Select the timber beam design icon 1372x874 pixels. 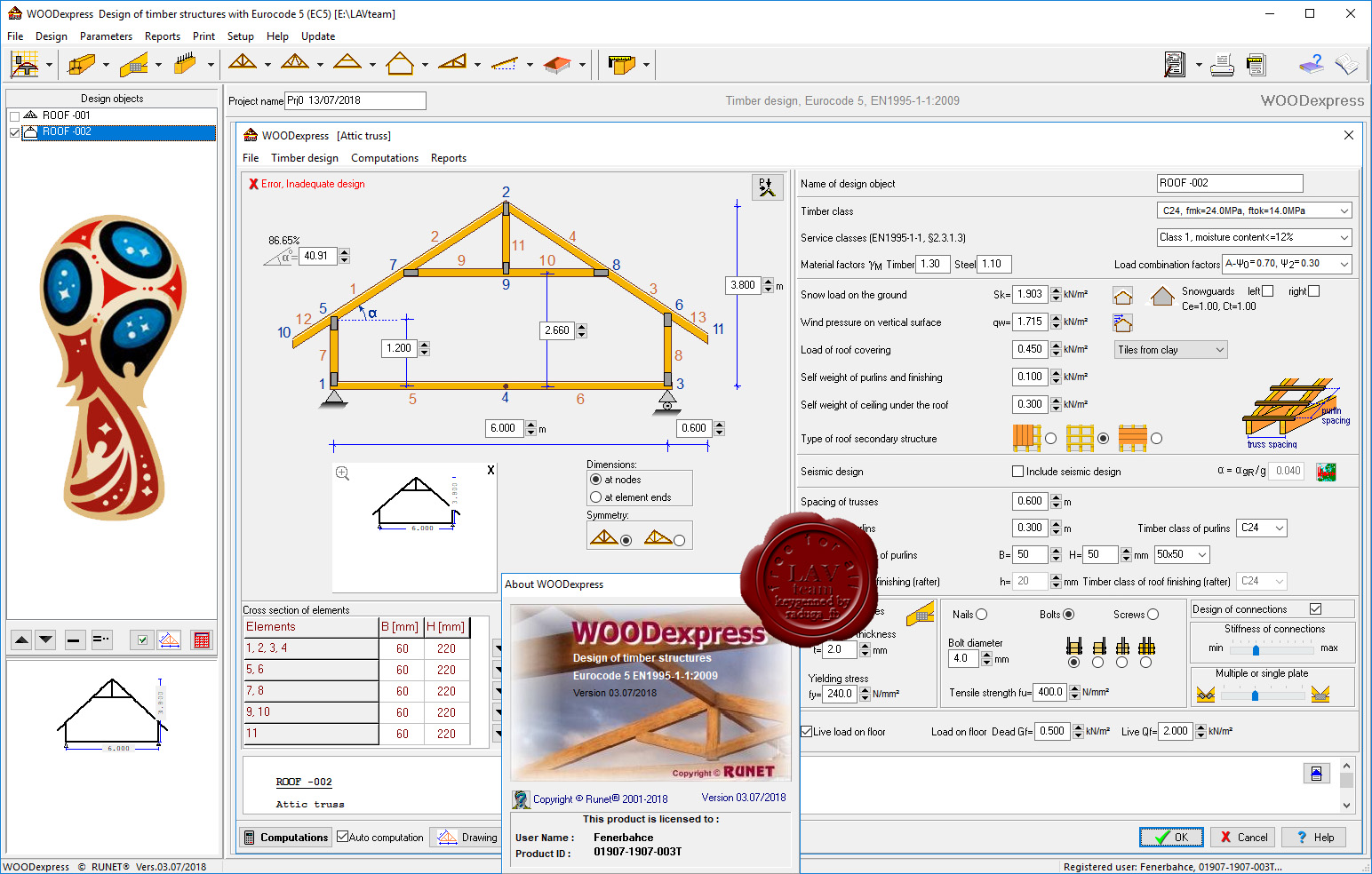(81, 64)
